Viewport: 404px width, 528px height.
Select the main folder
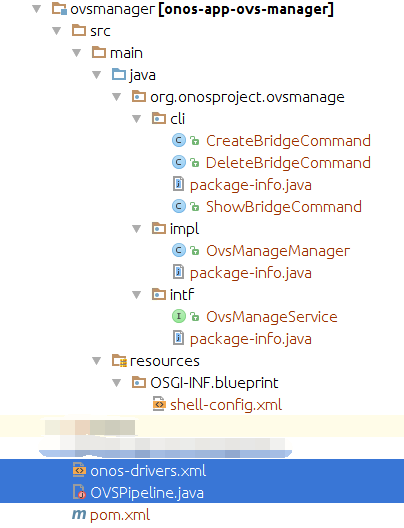pos(126,53)
